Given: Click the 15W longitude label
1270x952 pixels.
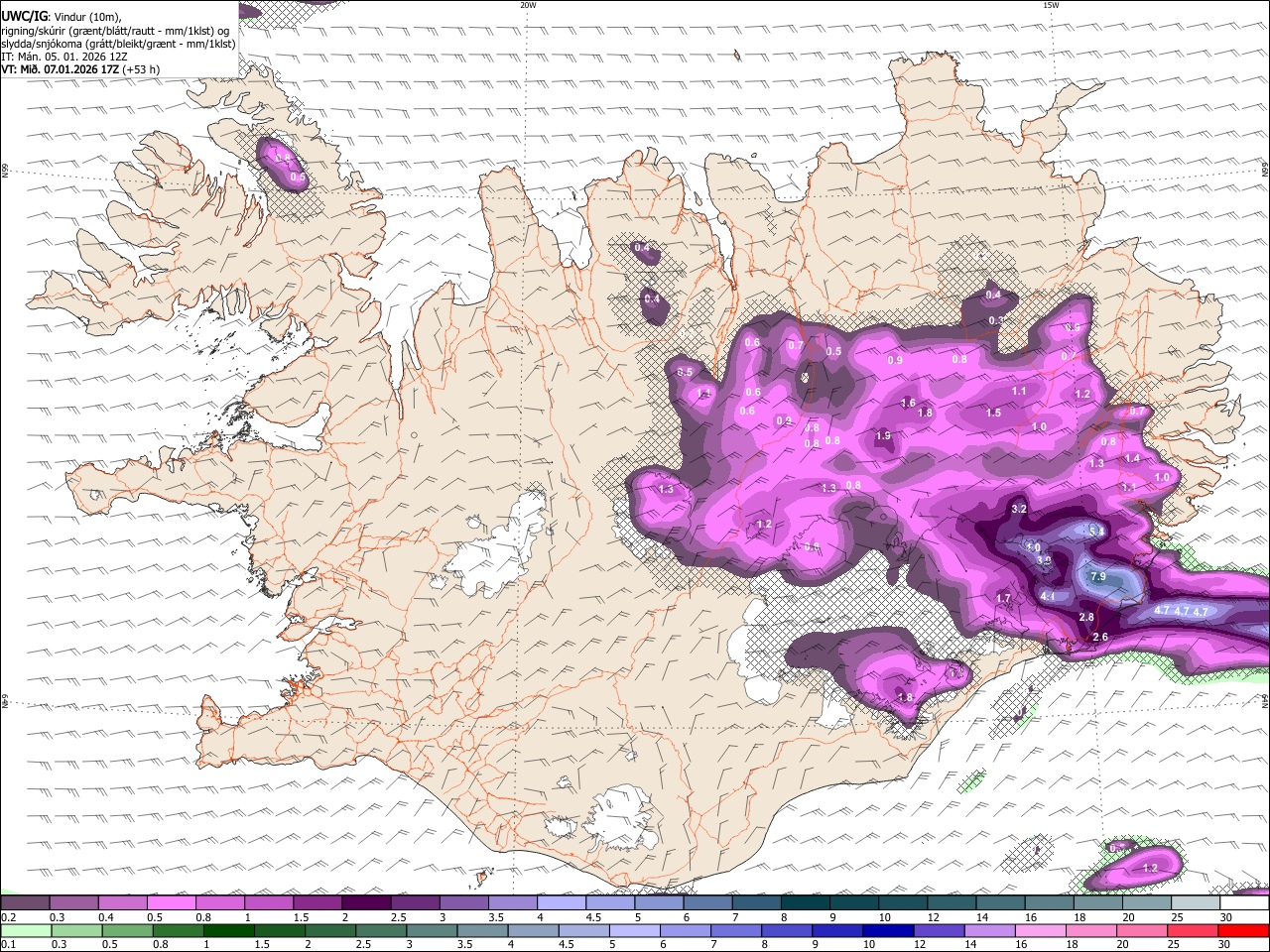Looking at the screenshot, I should point(1051,5).
